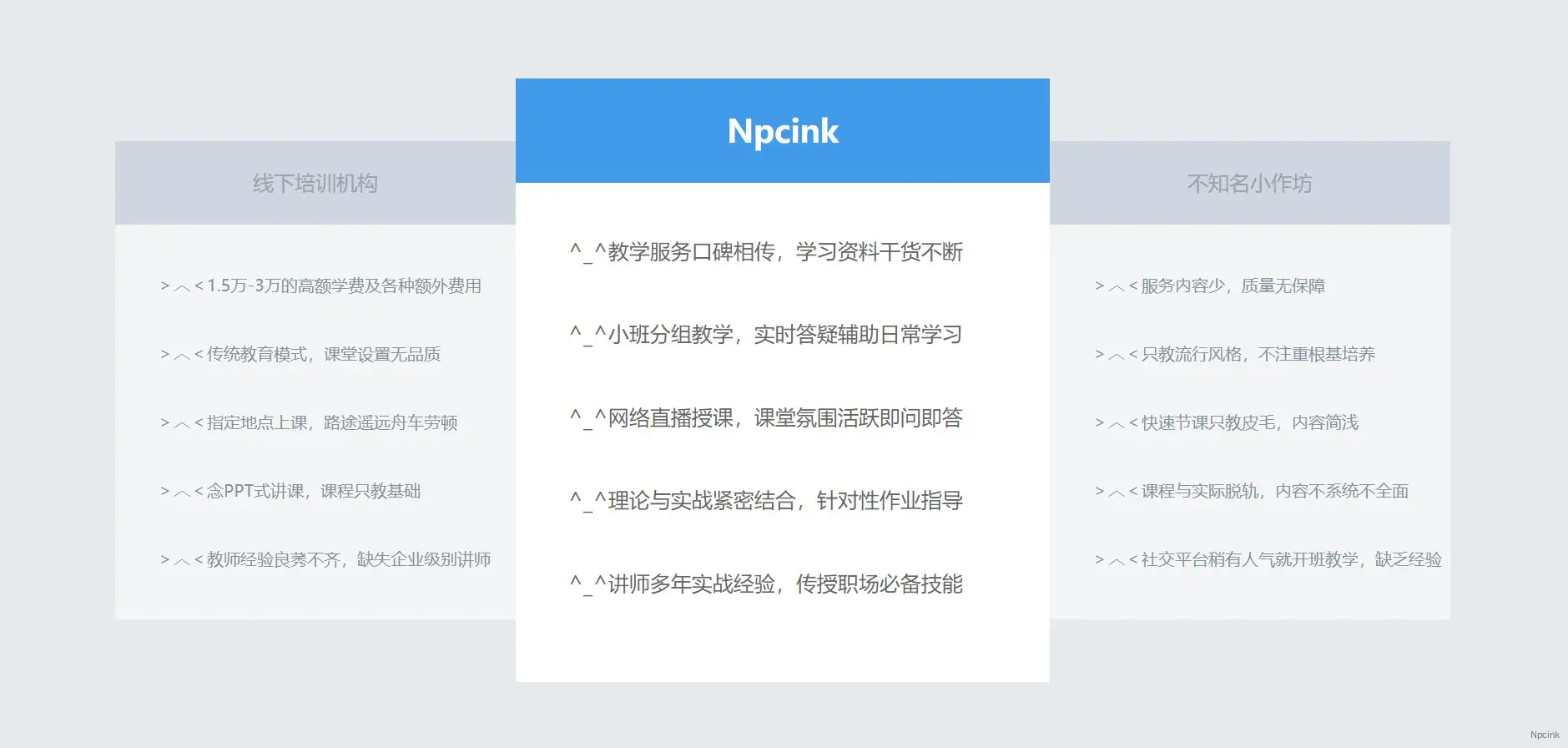The width and height of the screenshot is (1568, 748).
Task: Select the 快速节课只教皮毛，内容简浅 line
Action: 1249,423
